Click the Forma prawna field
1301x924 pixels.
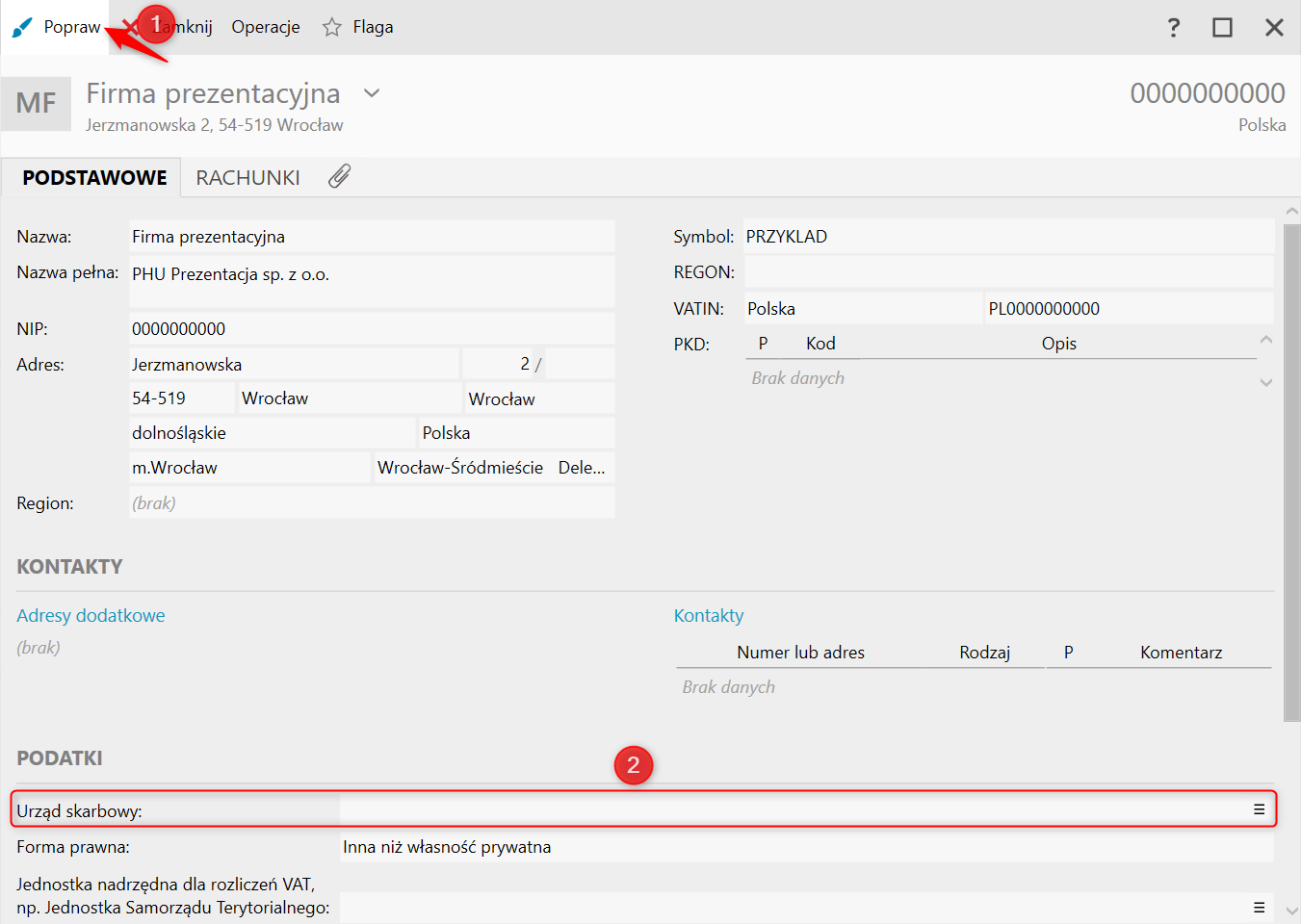(806, 847)
